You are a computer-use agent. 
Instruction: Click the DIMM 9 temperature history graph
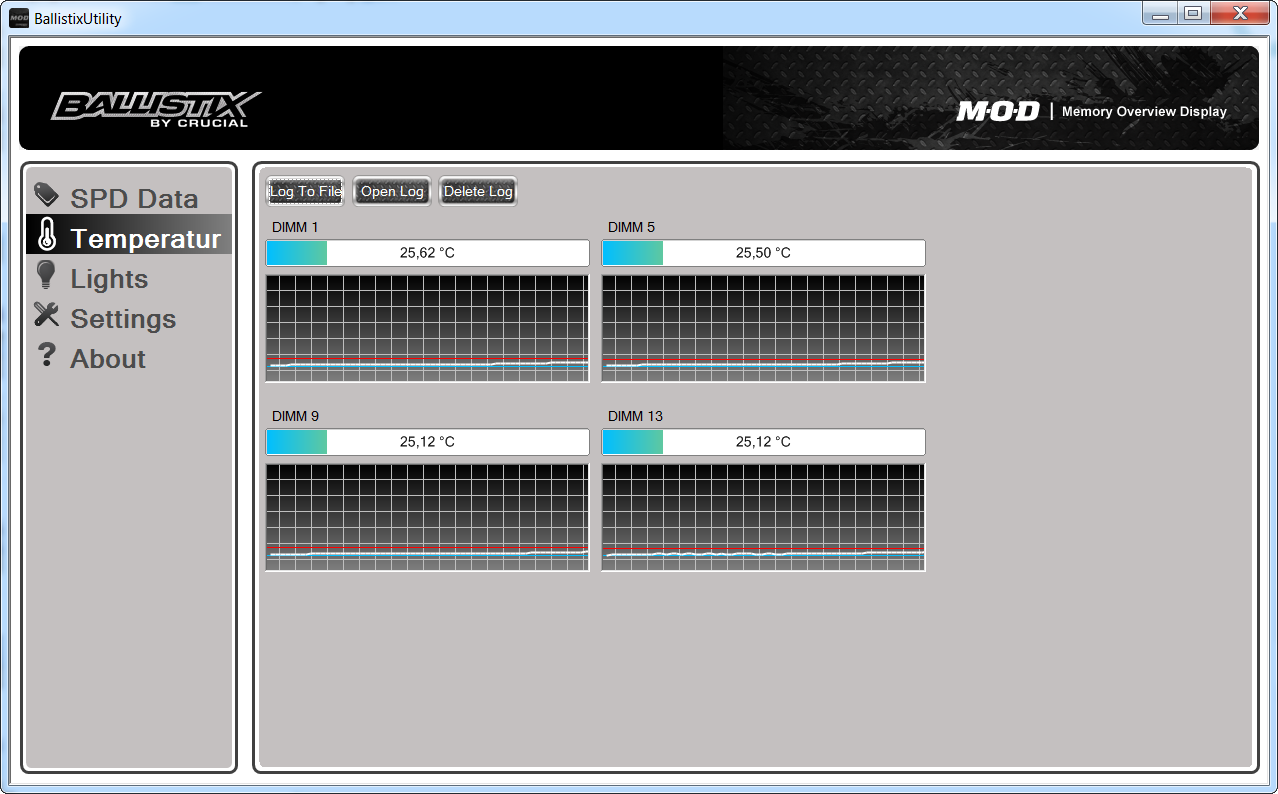[427, 517]
